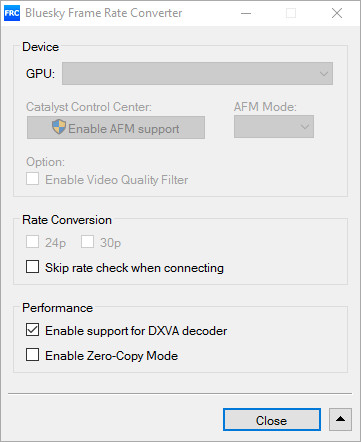
Task: Check the 24p rate conversion box
Action: click(32, 242)
